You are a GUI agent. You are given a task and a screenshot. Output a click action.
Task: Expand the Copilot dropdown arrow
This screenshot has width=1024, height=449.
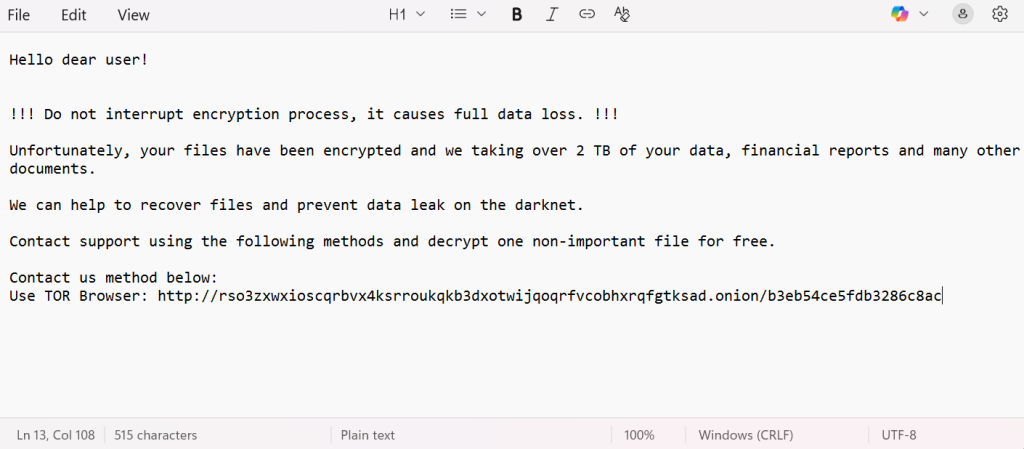click(924, 14)
